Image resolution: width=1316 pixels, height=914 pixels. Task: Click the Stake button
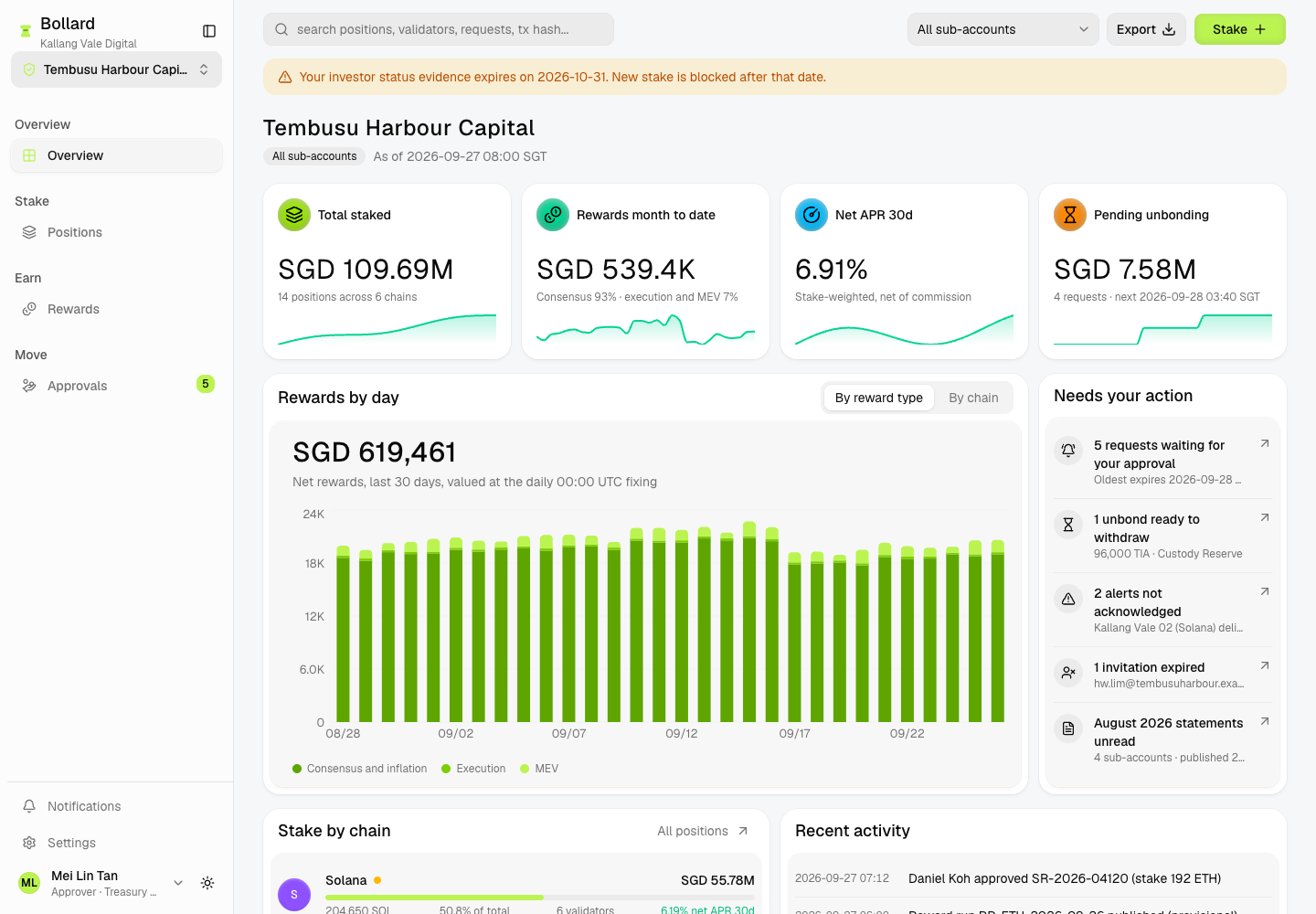[1240, 29]
